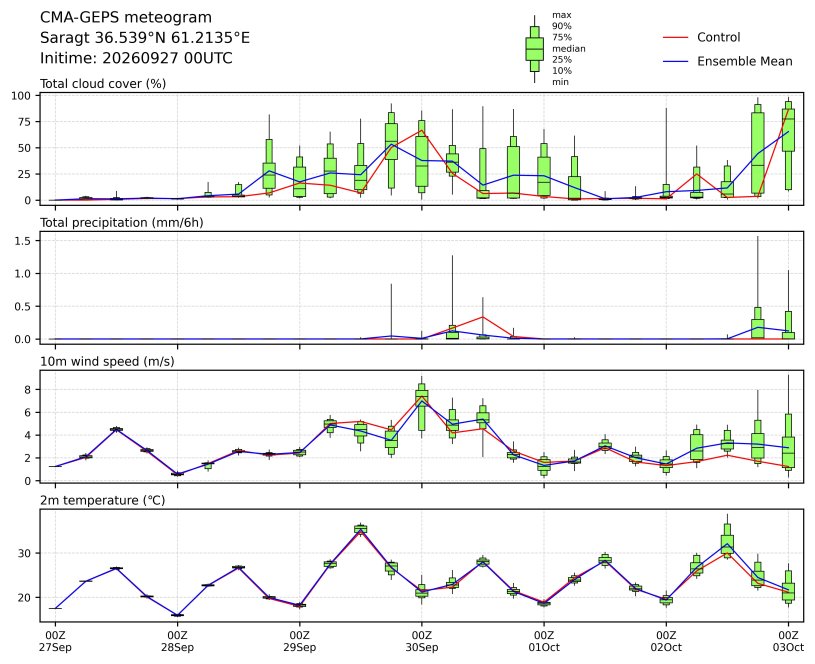
Task: Click the red Control legend line
Action: [675, 37]
